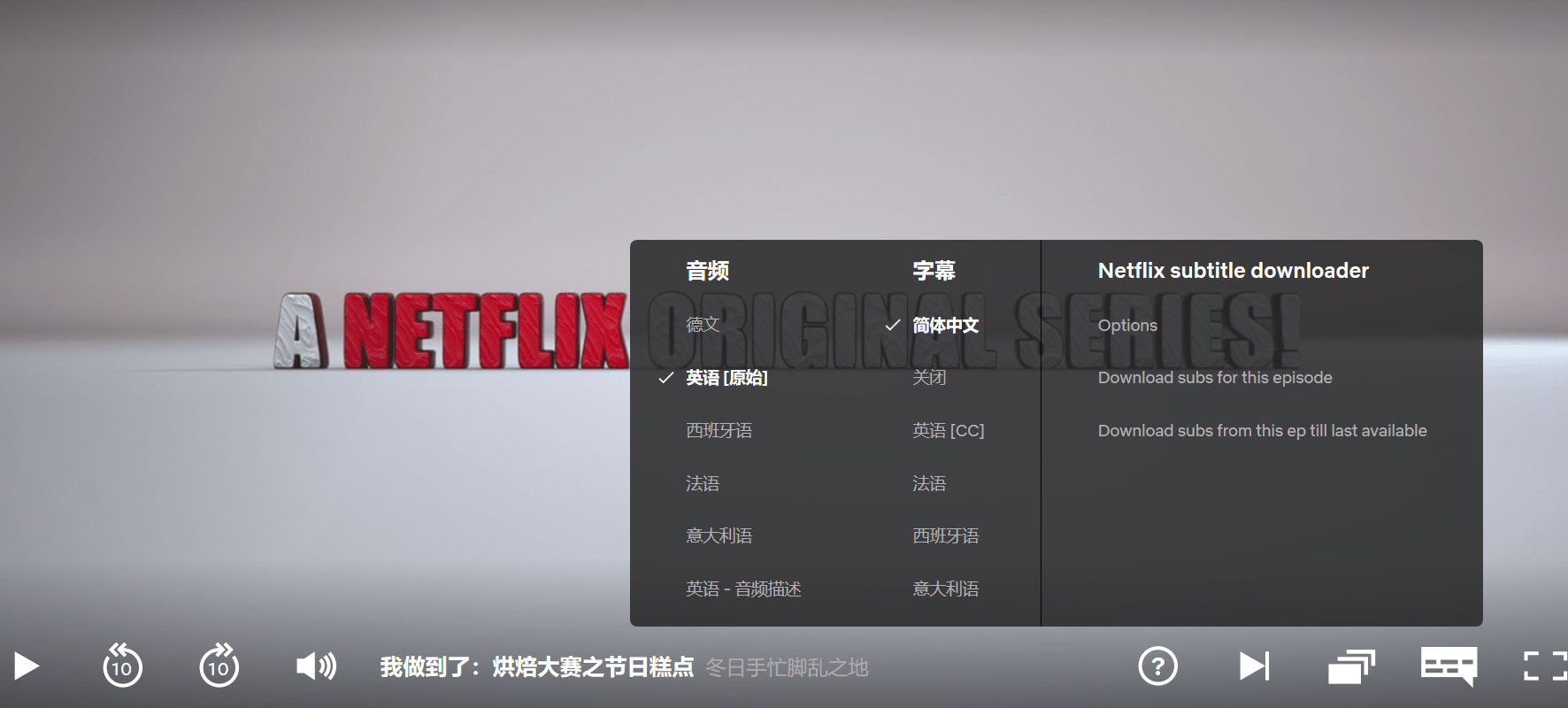Viewport: 1568px width, 708px height.
Task: Rewind 10 seconds
Action: [x=122, y=666]
